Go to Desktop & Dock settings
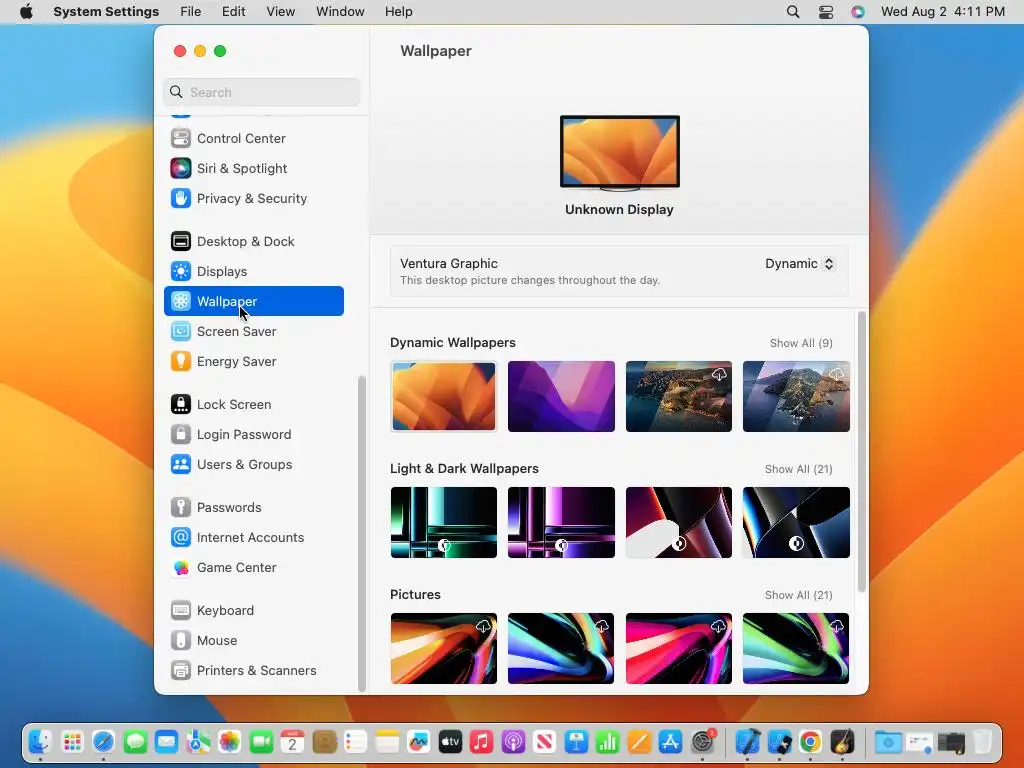This screenshot has width=1024, height=768. (x=253, y=242)
